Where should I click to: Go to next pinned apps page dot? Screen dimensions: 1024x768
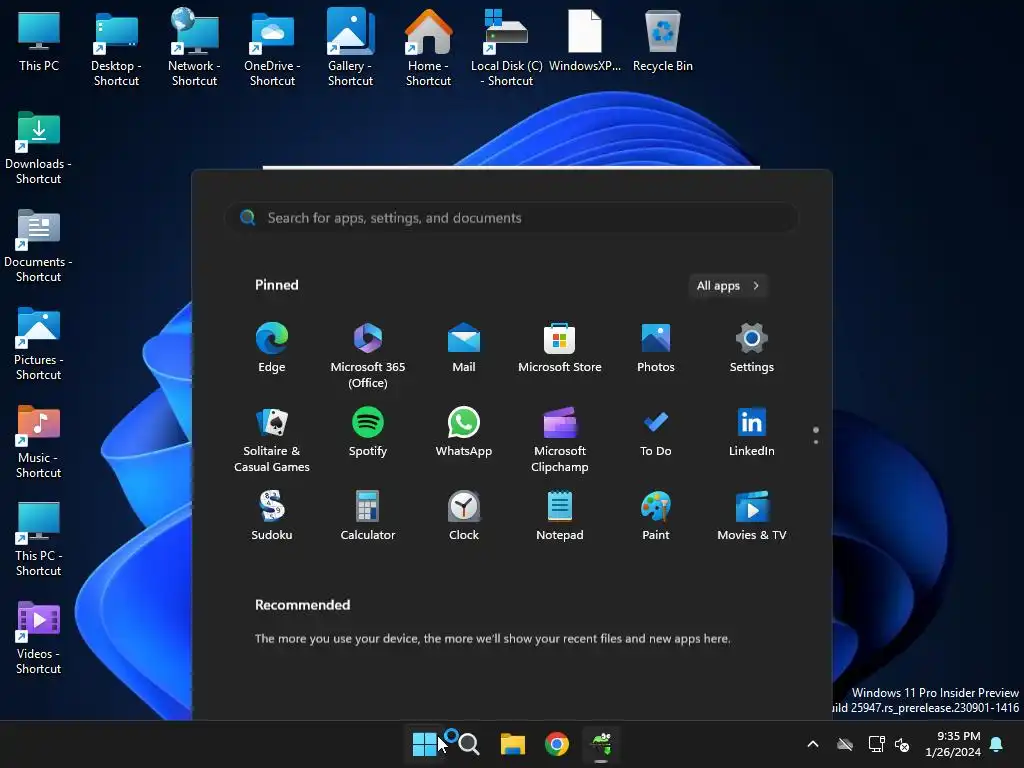816,442
